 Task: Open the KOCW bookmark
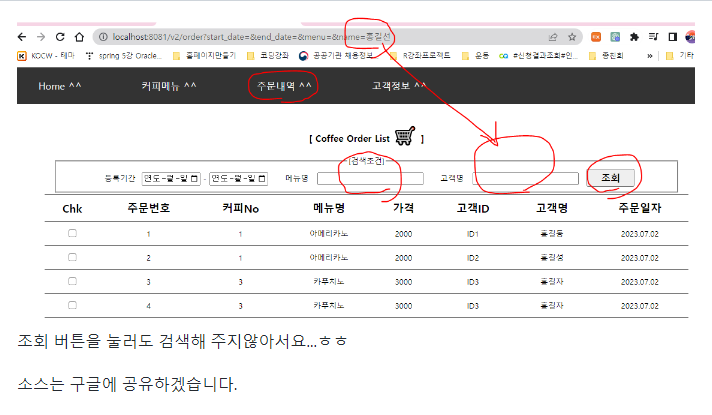pyautogui.click(x=46, y=56)
